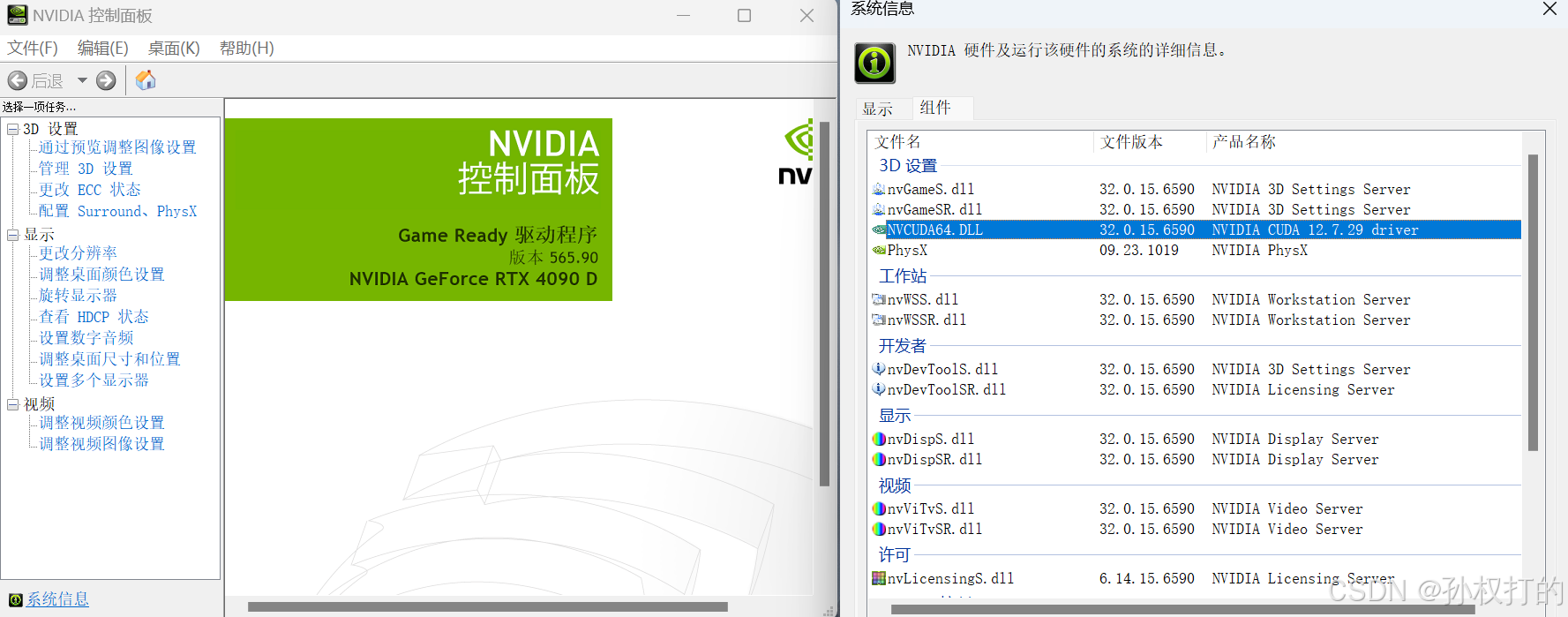Open 调整视频图像设置
Viewport: 1568px width, 617px height.
(101, 444)
